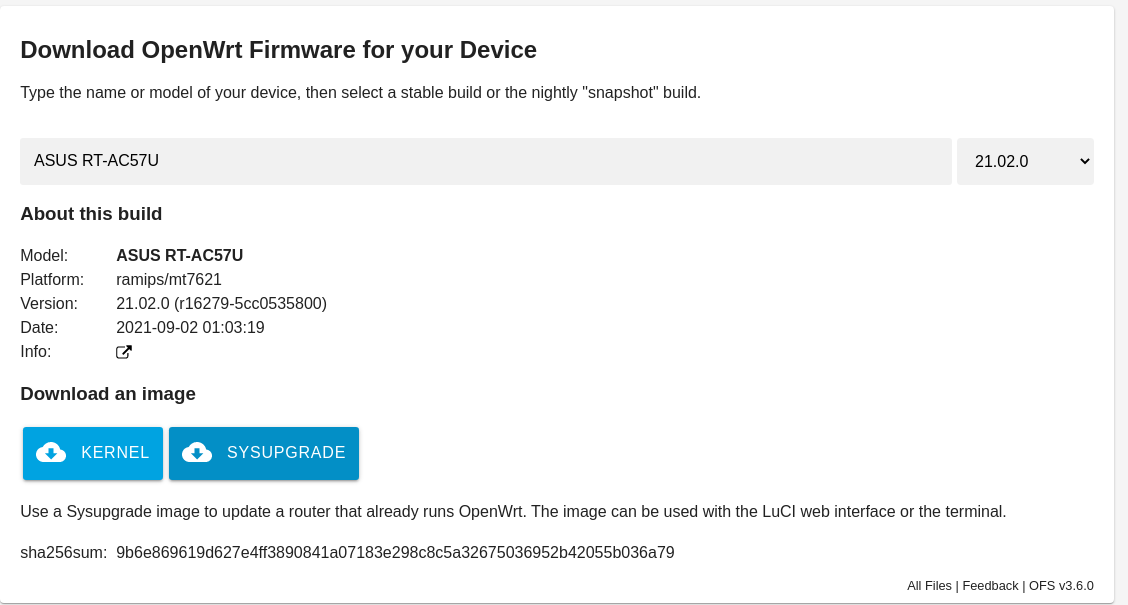The image size is (1128, 605).
Task: Click the Sysupgrade image description text
Action: (x=513, y=511)
